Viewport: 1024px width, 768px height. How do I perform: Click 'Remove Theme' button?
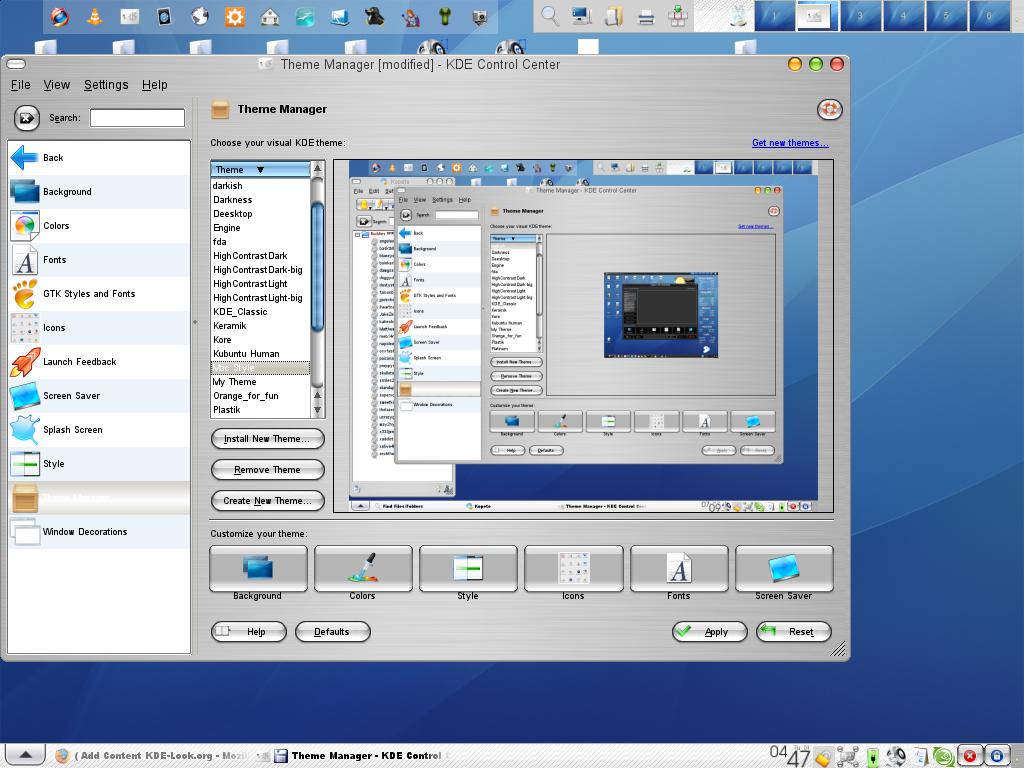pyautogui.click(x=268, y=470)
